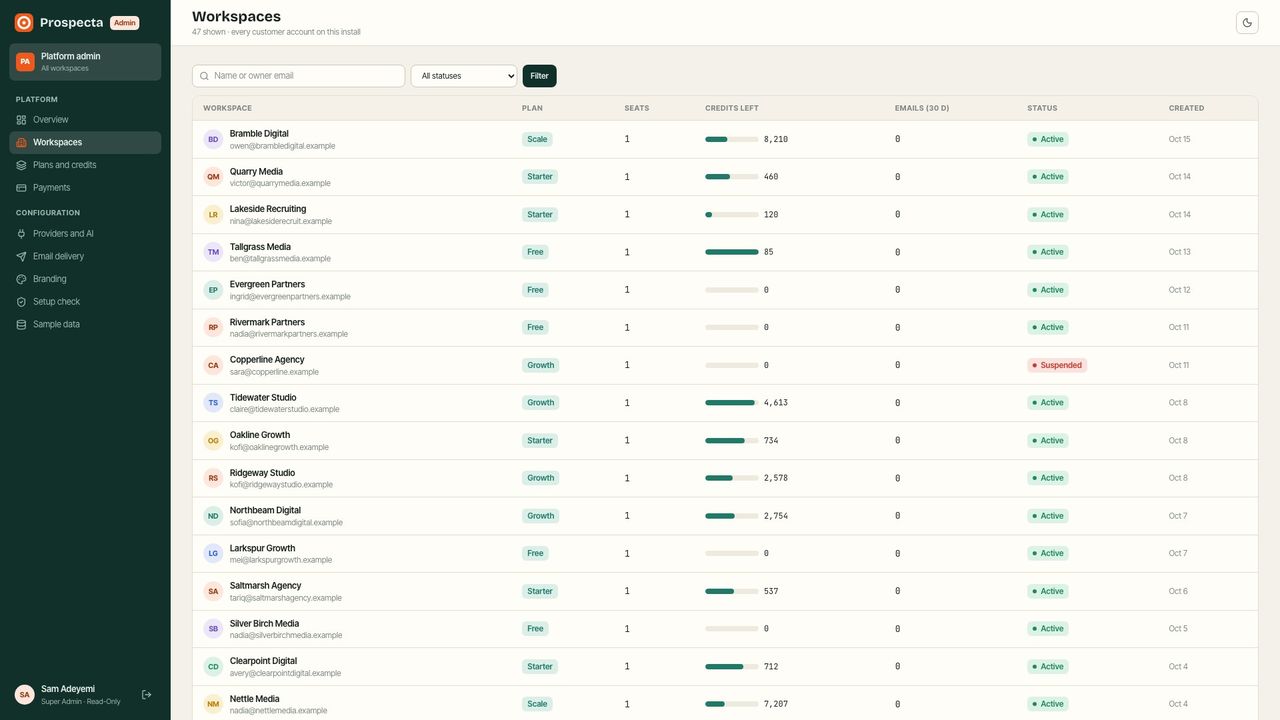This screenshot has height=720, width=1280.
Task: Click the Setup check shield icon
Action: tap(22, 302)
